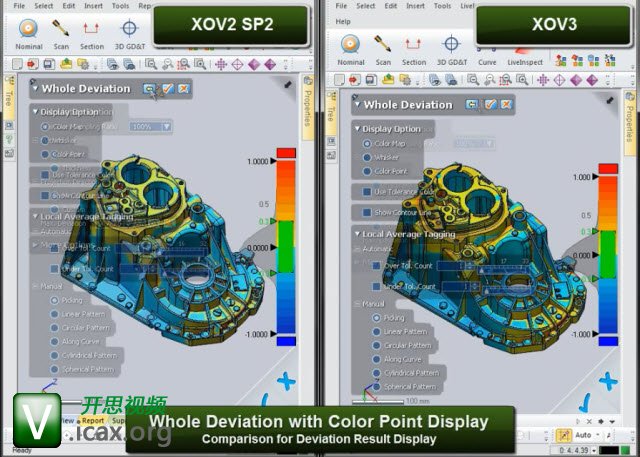Open Curve tool in XOV3 window
Screen dimensions: 640x457
pyautogui.click(x=487, y=57)
